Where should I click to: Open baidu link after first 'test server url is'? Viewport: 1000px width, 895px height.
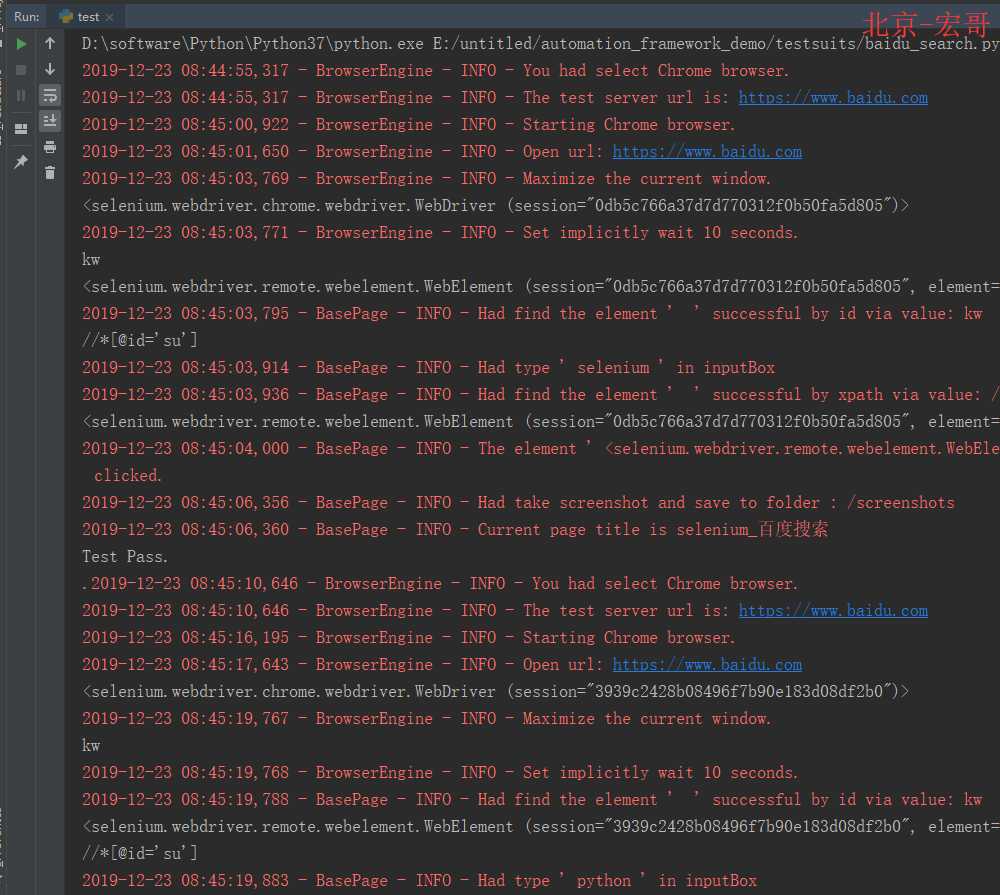[x=833, y=98]
